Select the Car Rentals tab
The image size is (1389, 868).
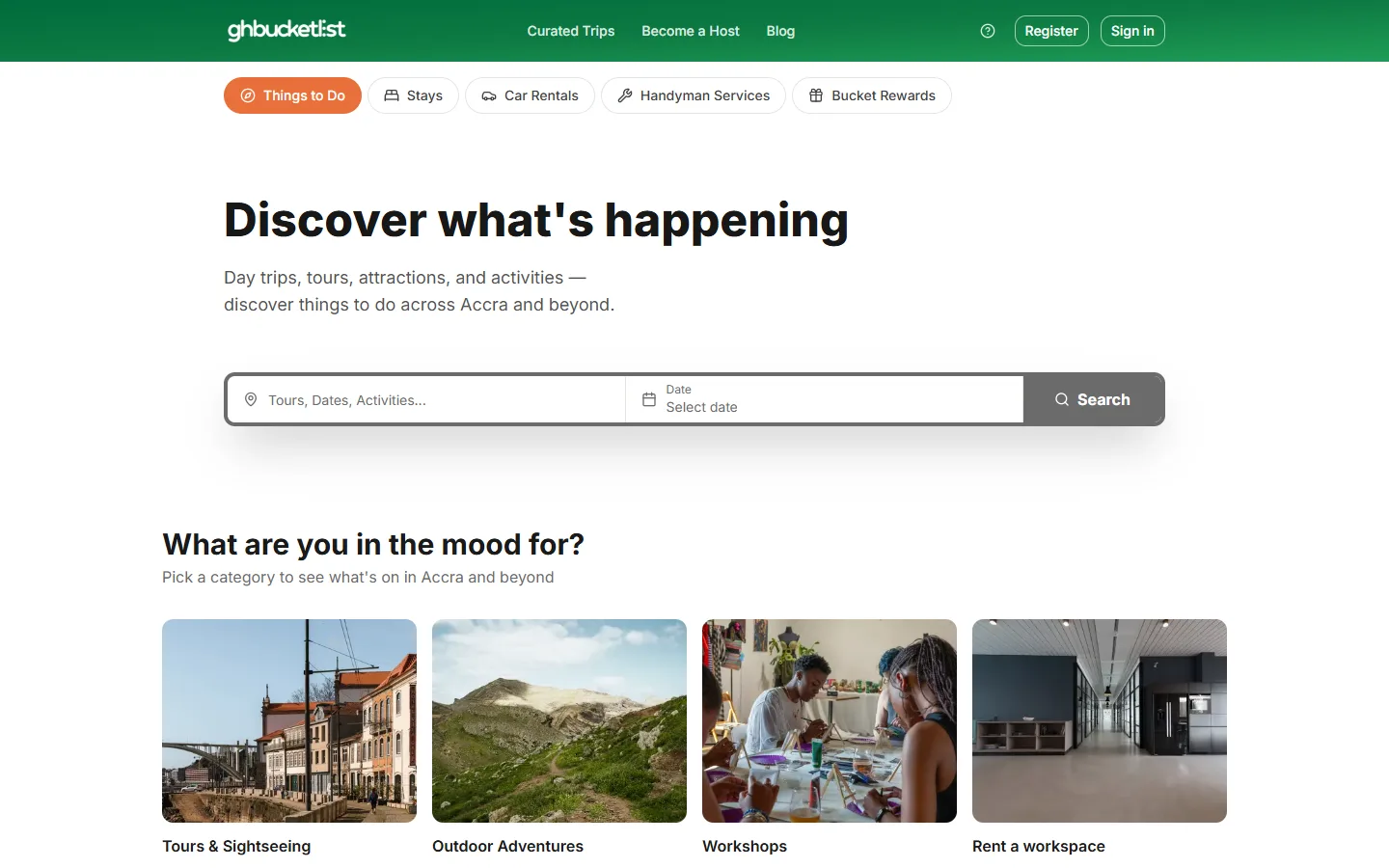pos(530,95)
